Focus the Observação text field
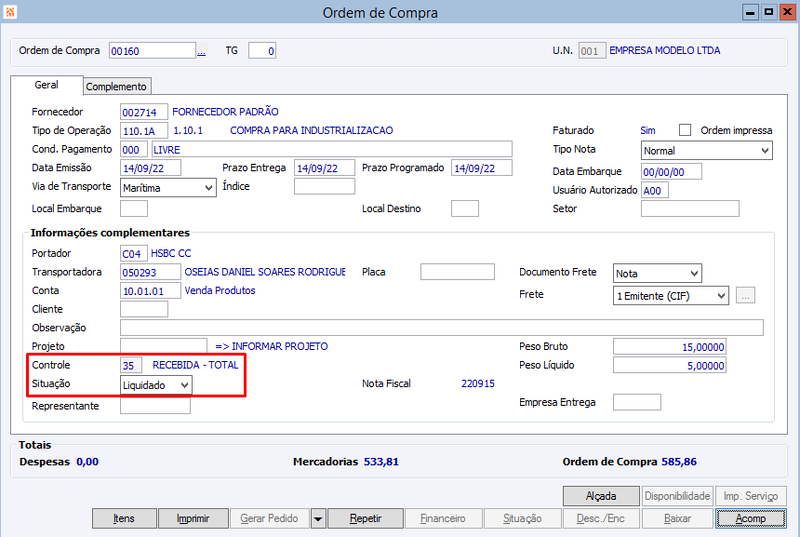Image resolution: width=800 pixels, height=537 pixels. coord(442,327)
